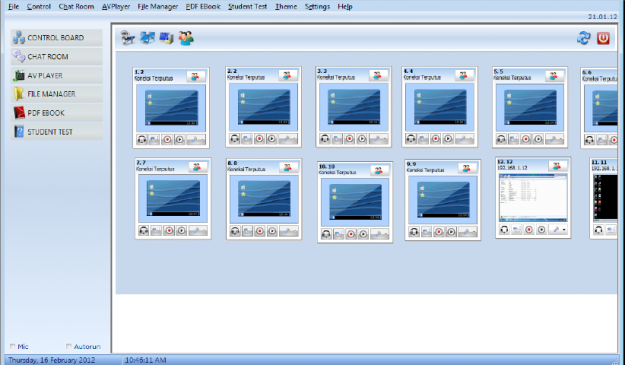Click the first toolbar icon with headset user
Image resolution: width=625 pixels, height=365 pixels.
(128, 38)
